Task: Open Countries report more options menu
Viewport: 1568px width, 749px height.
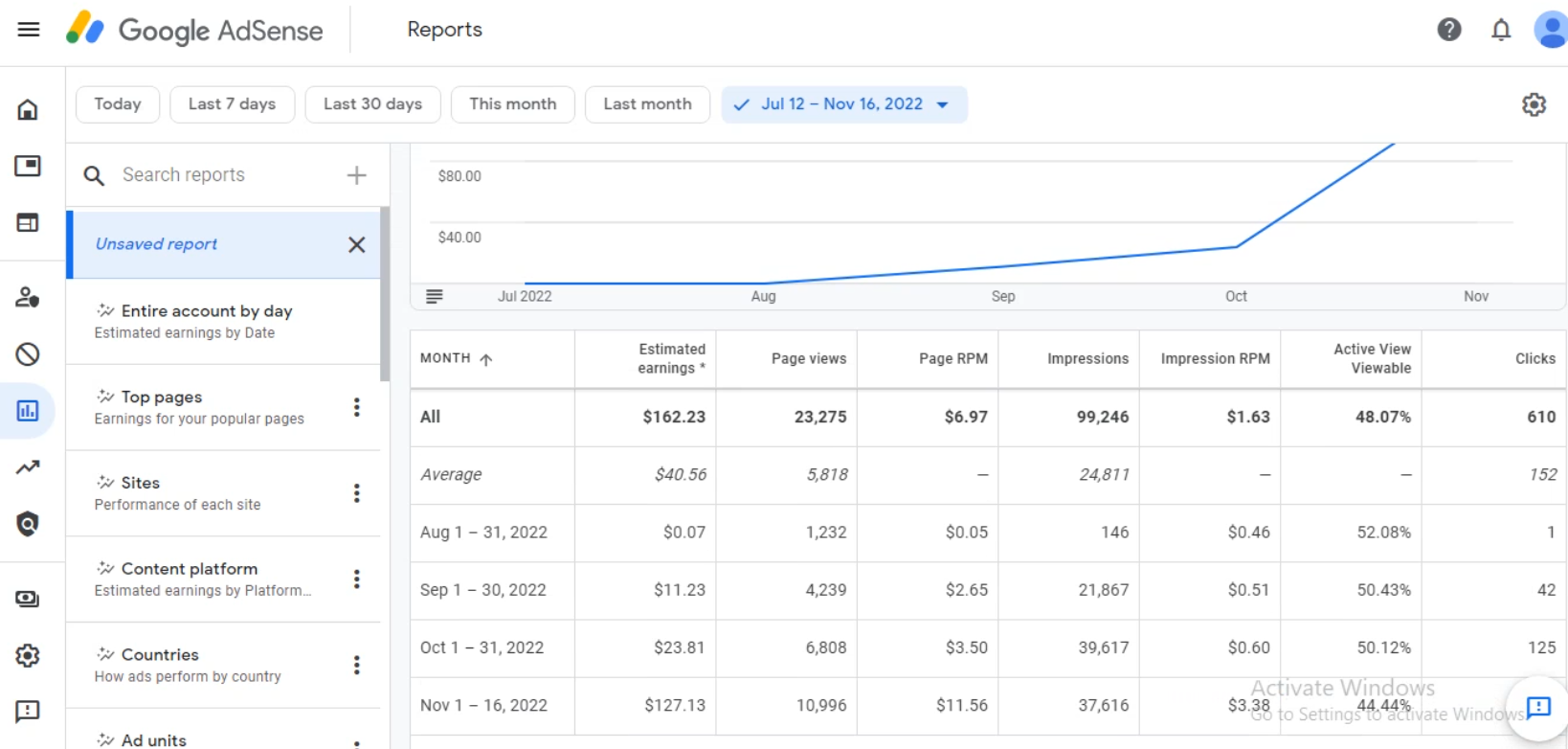Action: [x=356, y=665]
